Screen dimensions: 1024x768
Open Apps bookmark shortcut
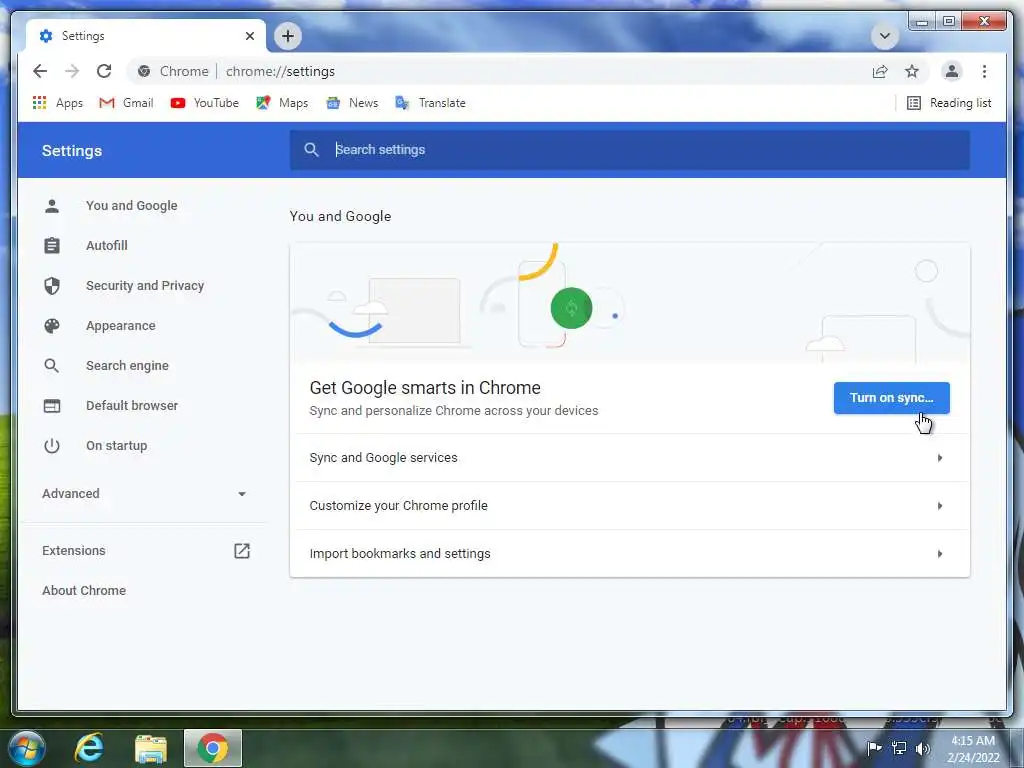pos(57,103)
